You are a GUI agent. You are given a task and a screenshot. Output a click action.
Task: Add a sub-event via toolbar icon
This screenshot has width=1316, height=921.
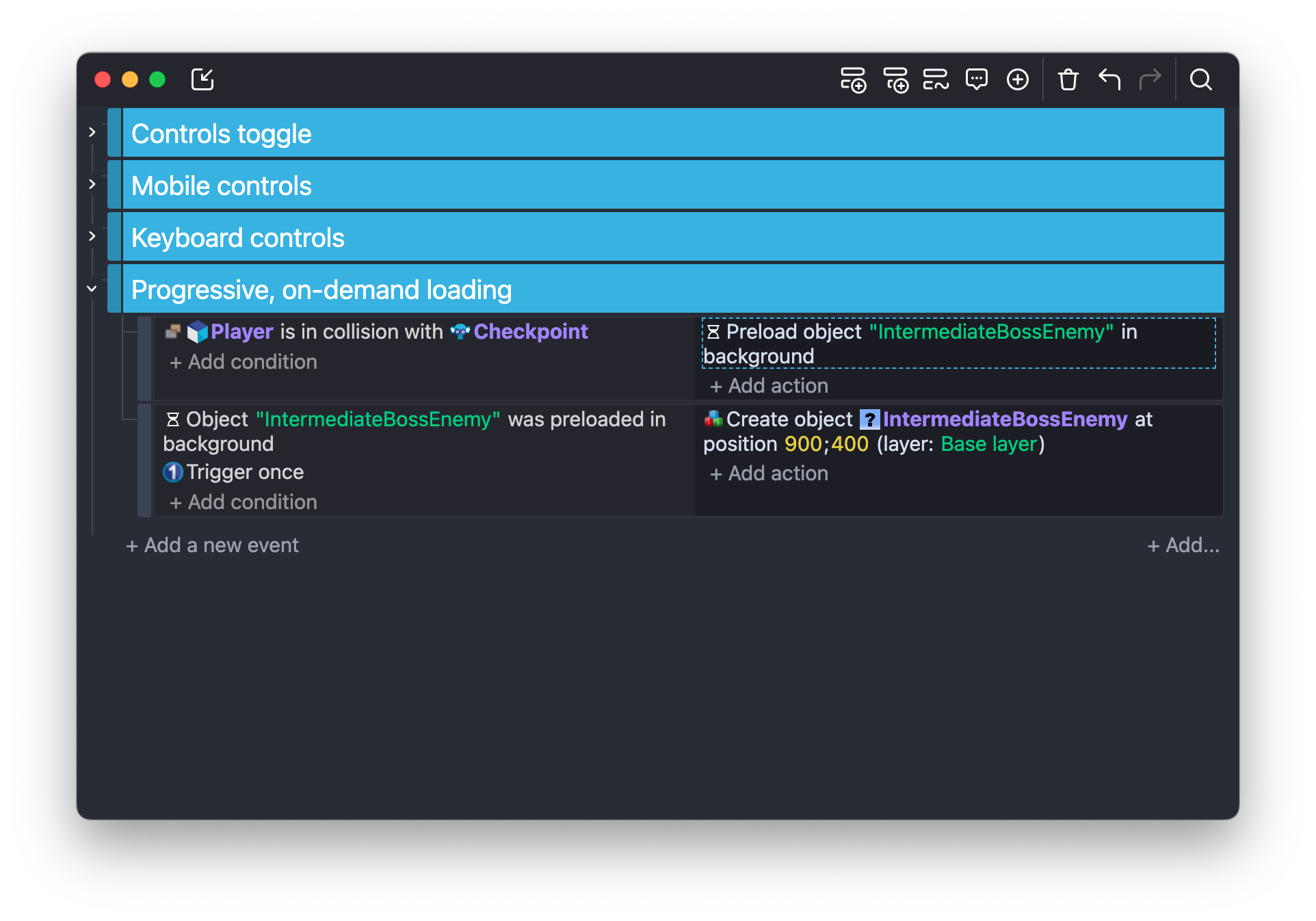coord(895,79)
